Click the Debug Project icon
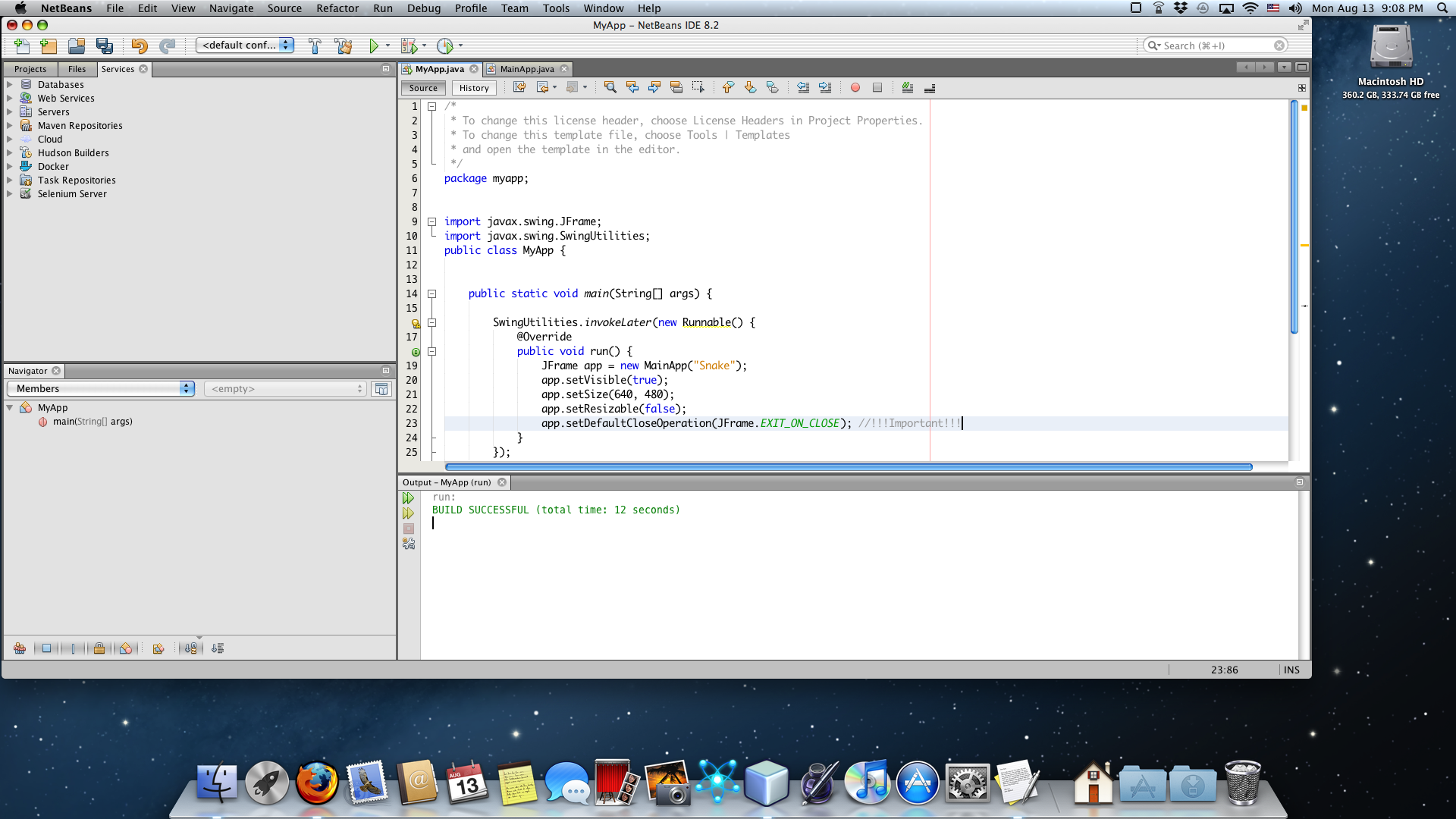1456x819 pixels. [x=409, y=45]
